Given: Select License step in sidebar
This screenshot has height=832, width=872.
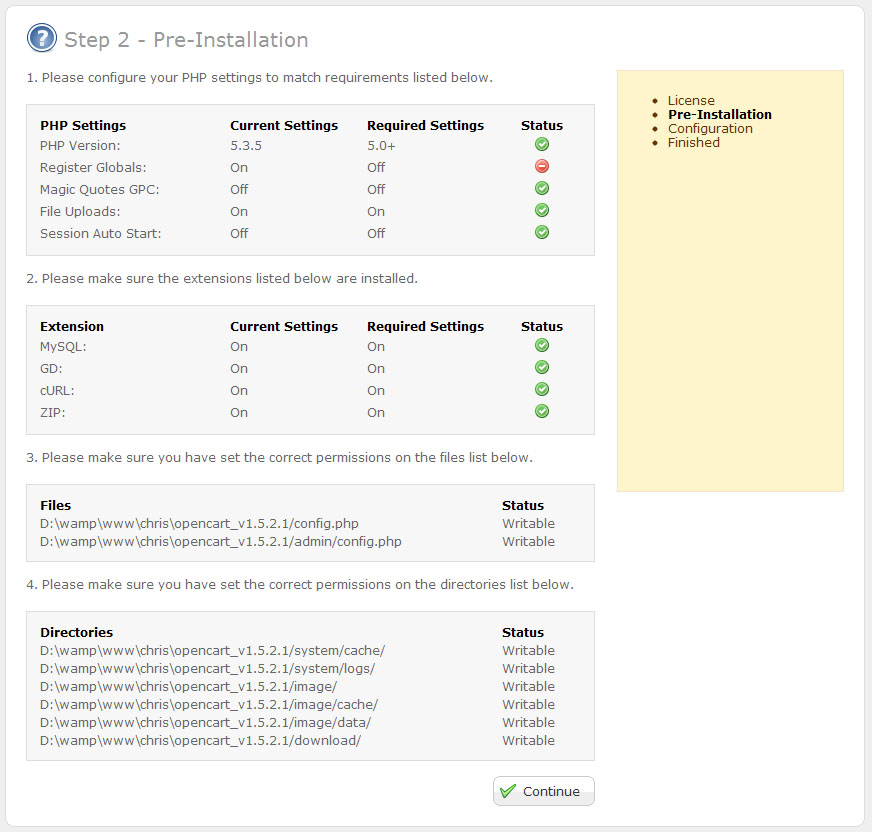Looking at the screenshot, I should (691, 100).
